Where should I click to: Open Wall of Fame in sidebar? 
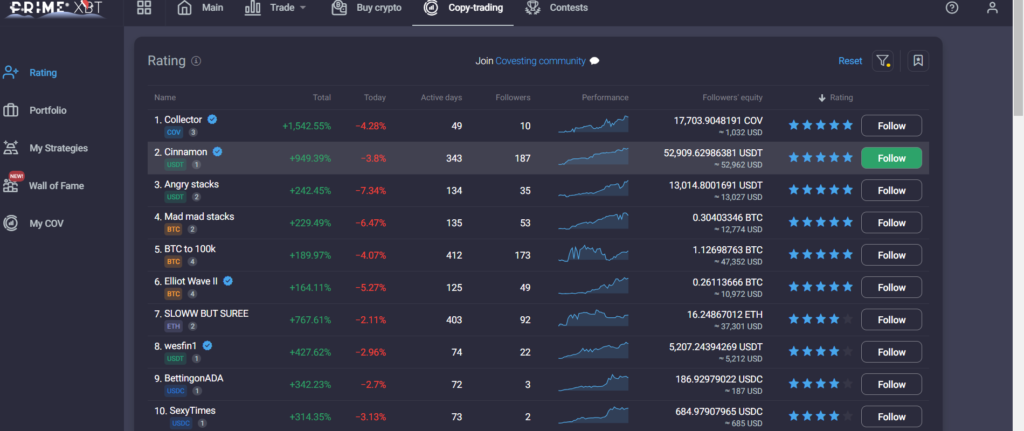click(x=56, y=186)
